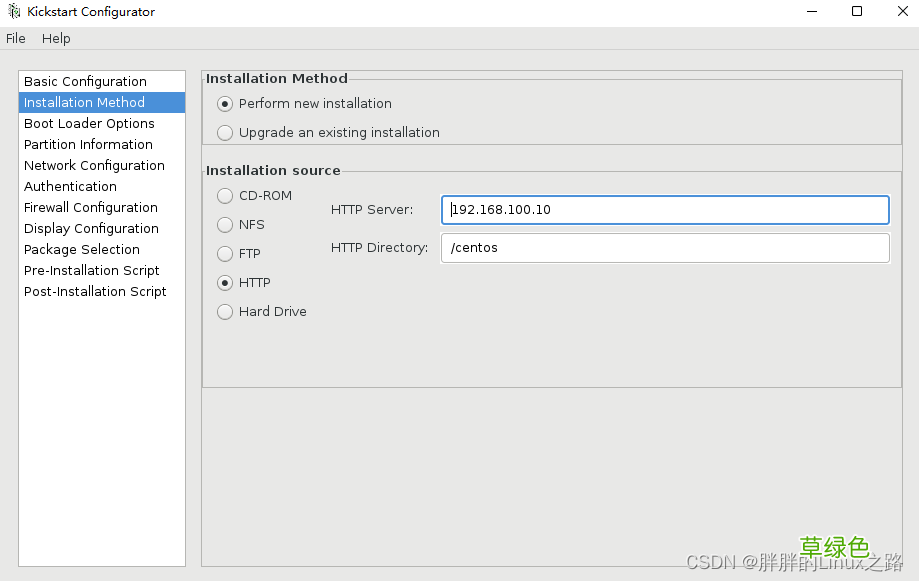Screen dimensions: 919x581
Task: Select Firewall Configuration in the sidebar
Action: (91, 207)
